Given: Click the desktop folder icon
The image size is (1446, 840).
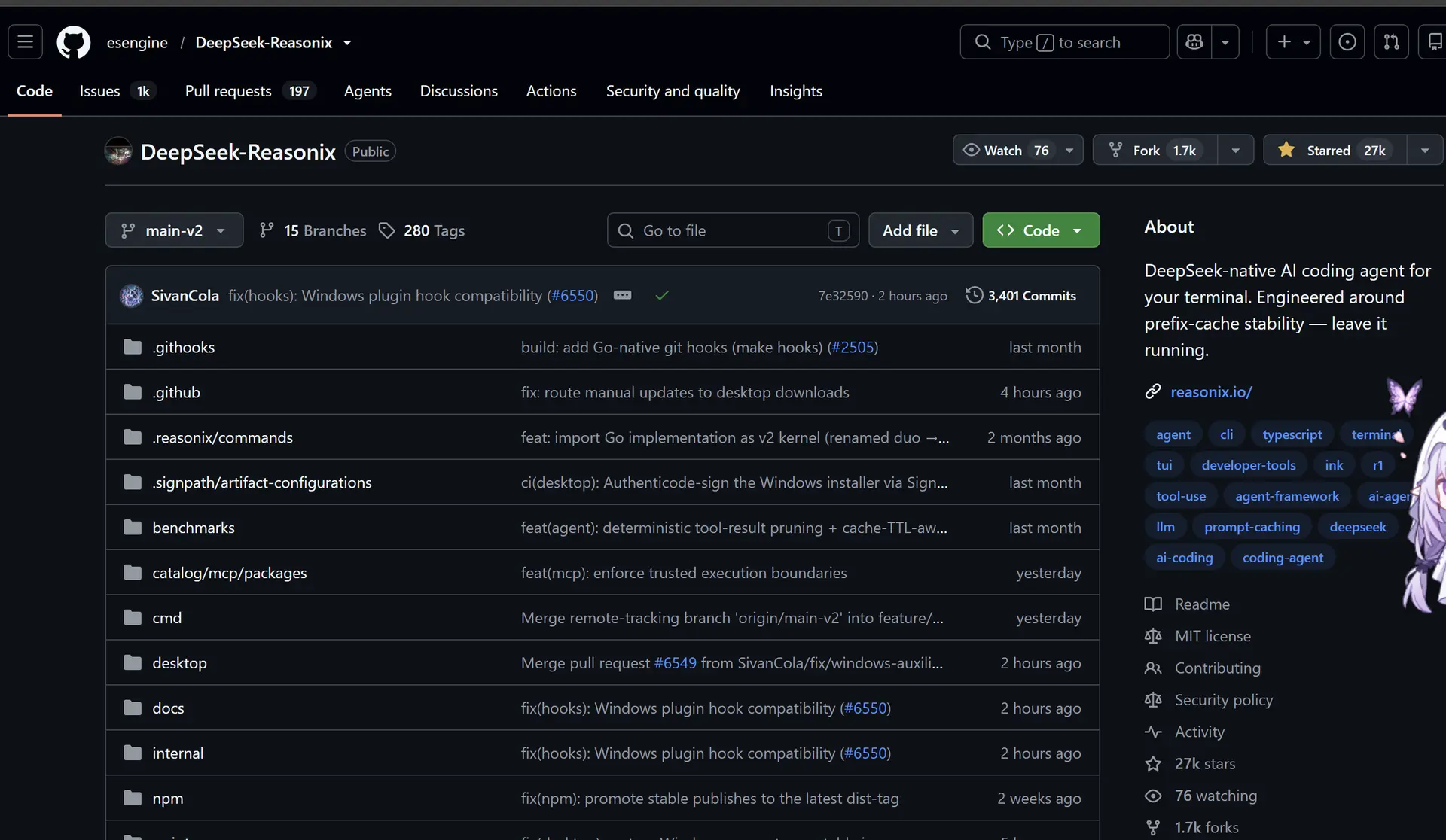Looking at the screenshot, I should click(x=133, y=663).
